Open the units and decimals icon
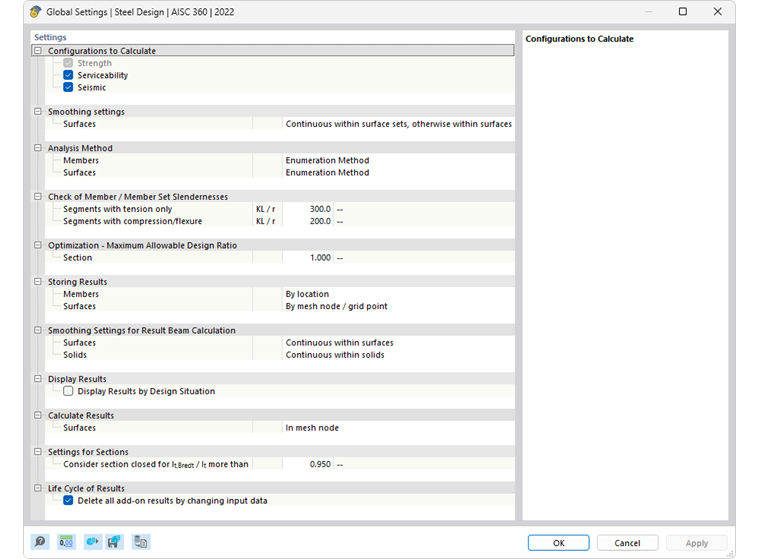Screen dimensions: 760x559 [66, 542]
